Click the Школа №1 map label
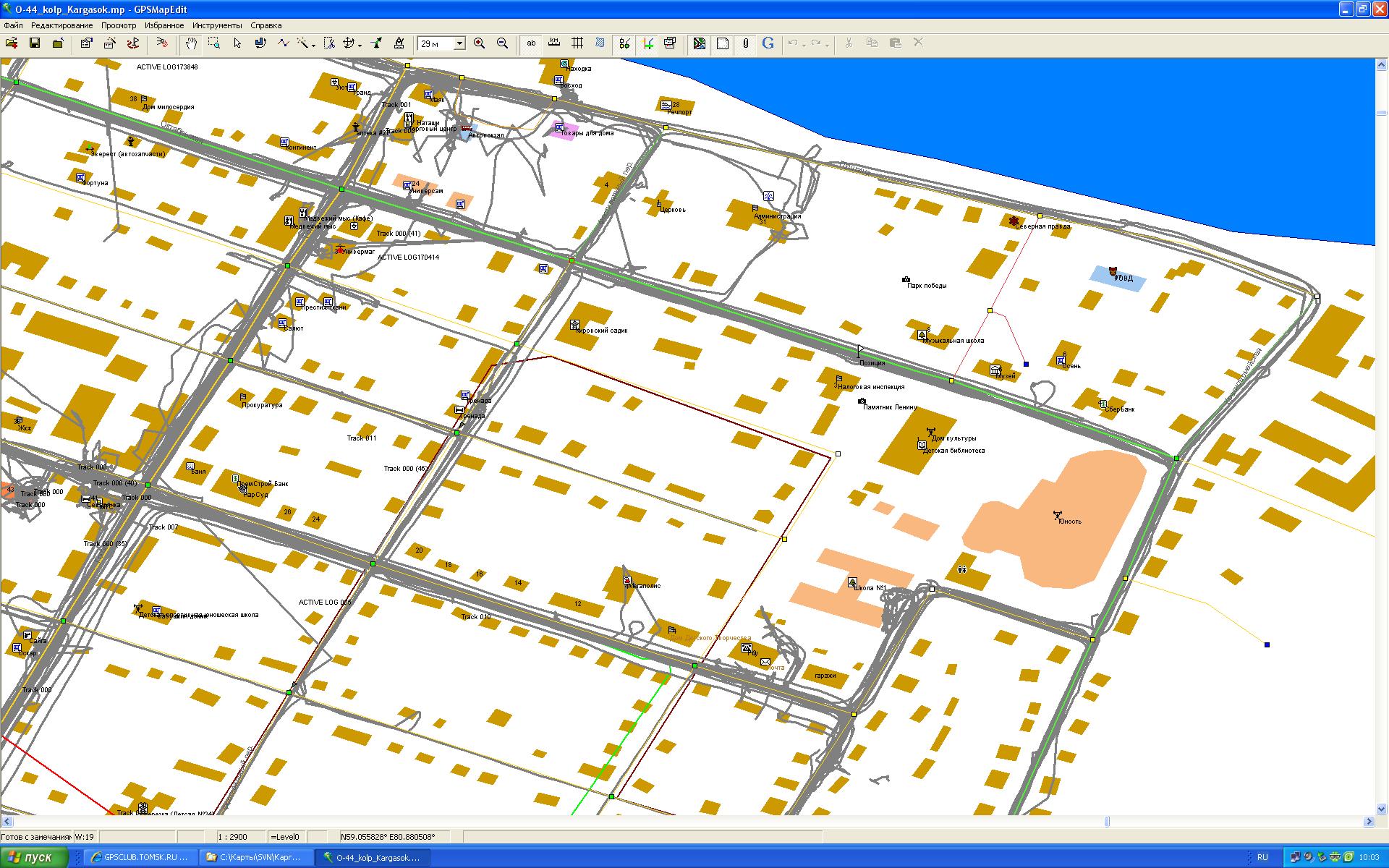Screen dimensions: 1389x868 click(870, 588)
